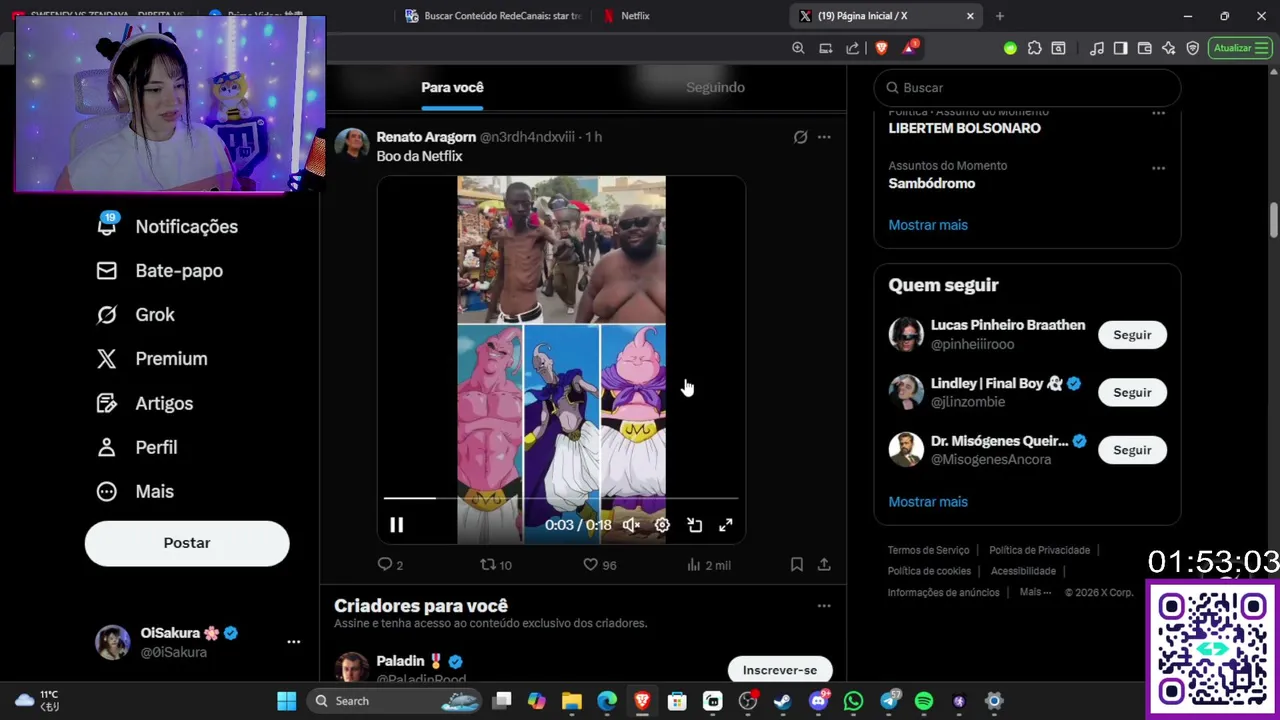Click the Buscar search field
Viewport: 1280px width, 720px height.
click(x=1027, y=88)
